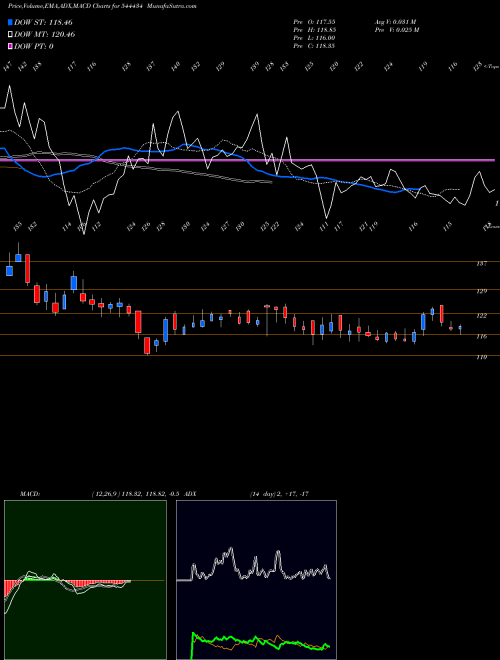Click the blue DOW ST legend swatch
This screenshot has width=500, height=660.
click(x=10, y=22)
